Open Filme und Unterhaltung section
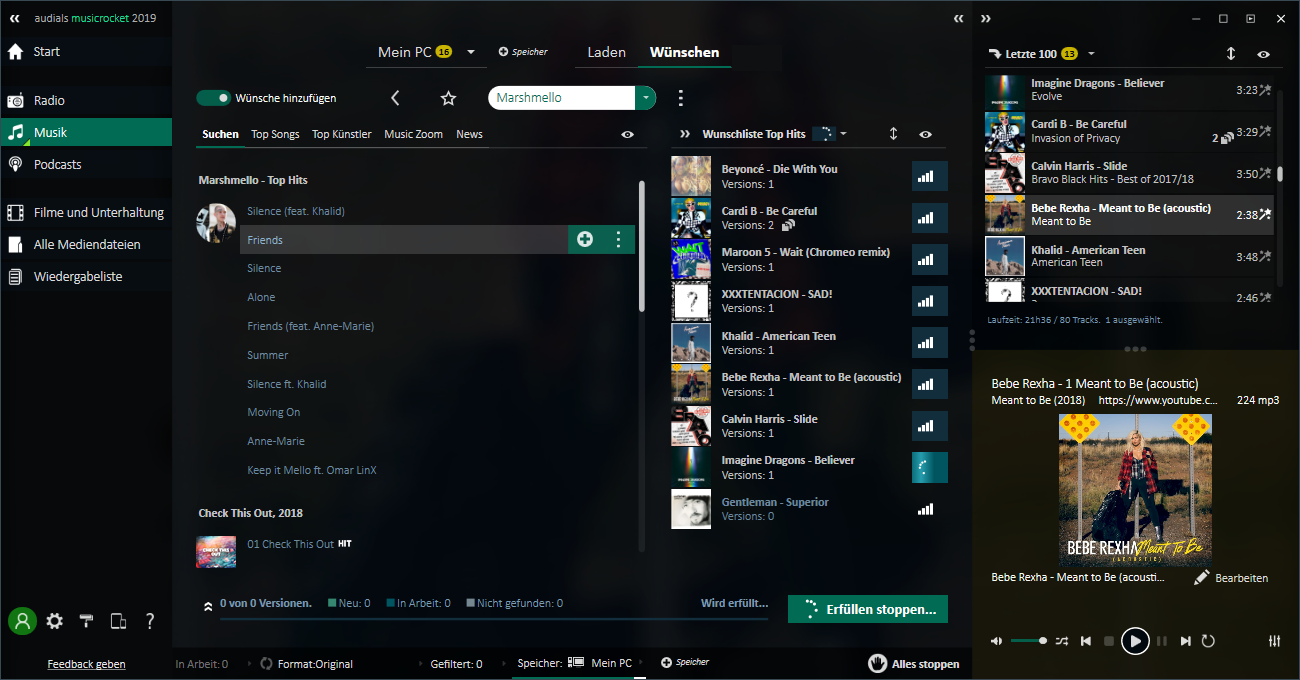 86,212
